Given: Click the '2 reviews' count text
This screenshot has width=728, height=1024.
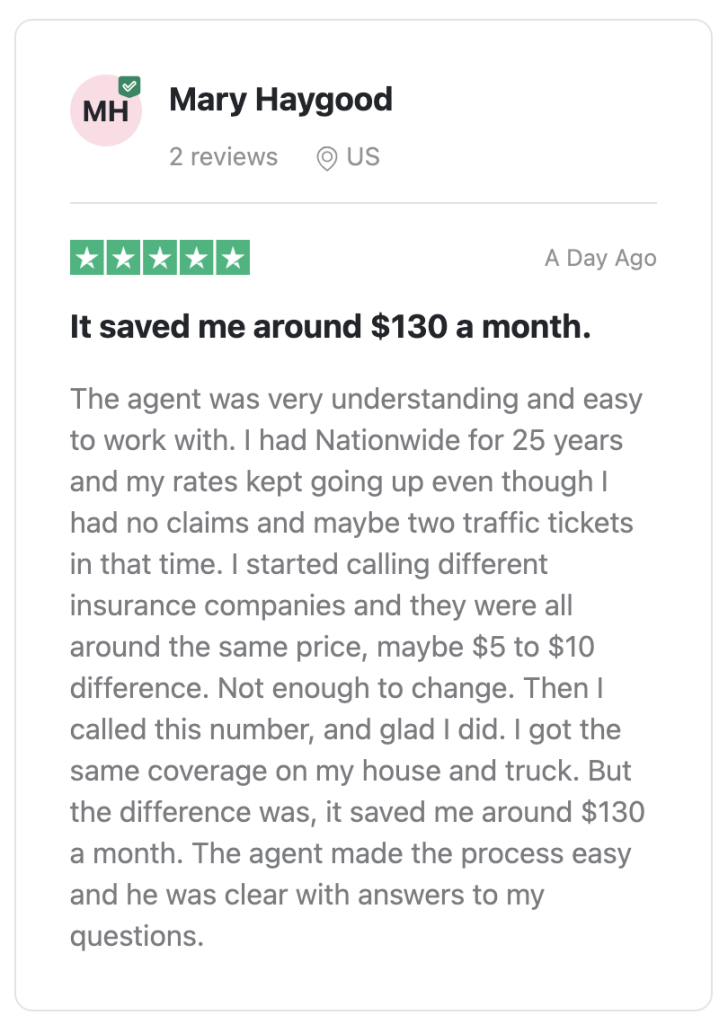Looking at the screenshot, I should click(223, 157).
